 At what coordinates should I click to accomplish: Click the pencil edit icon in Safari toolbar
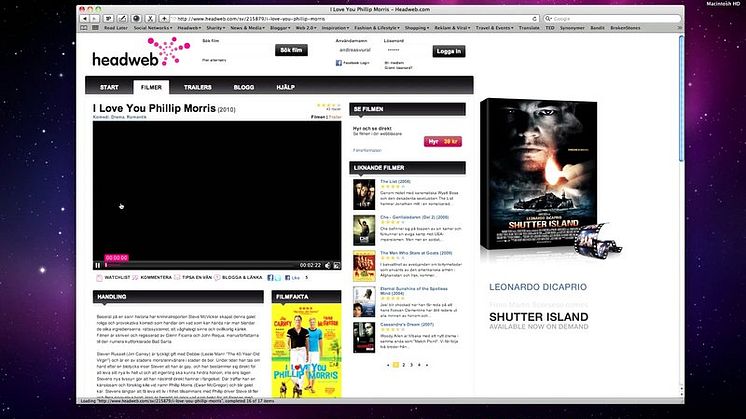[122, 19]
